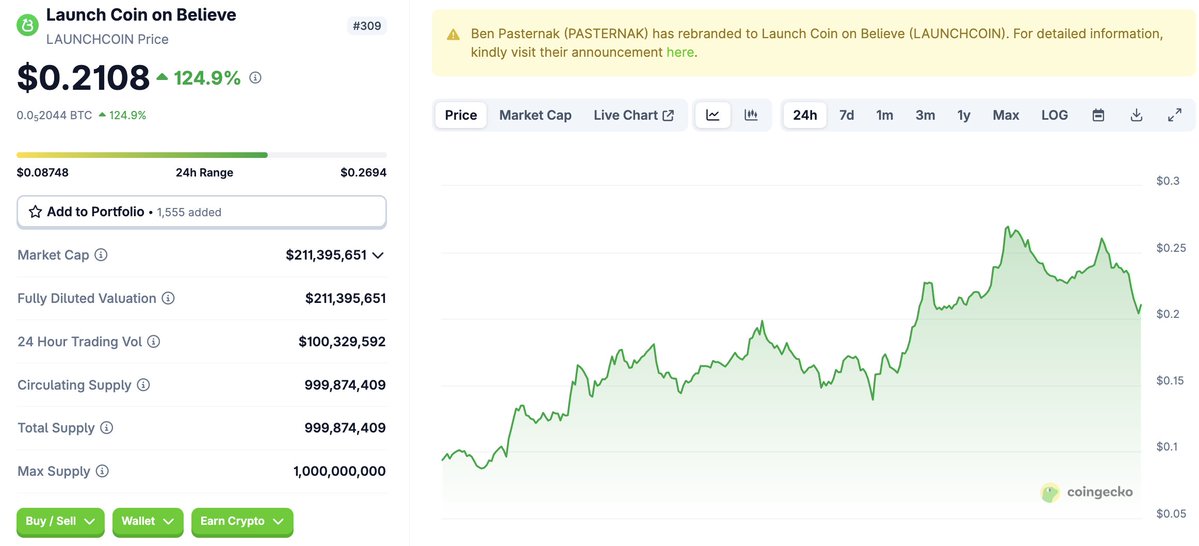Open the announcement 'here' link
This screenshot has width=1199, height=546.
click(x=680, y=53)
